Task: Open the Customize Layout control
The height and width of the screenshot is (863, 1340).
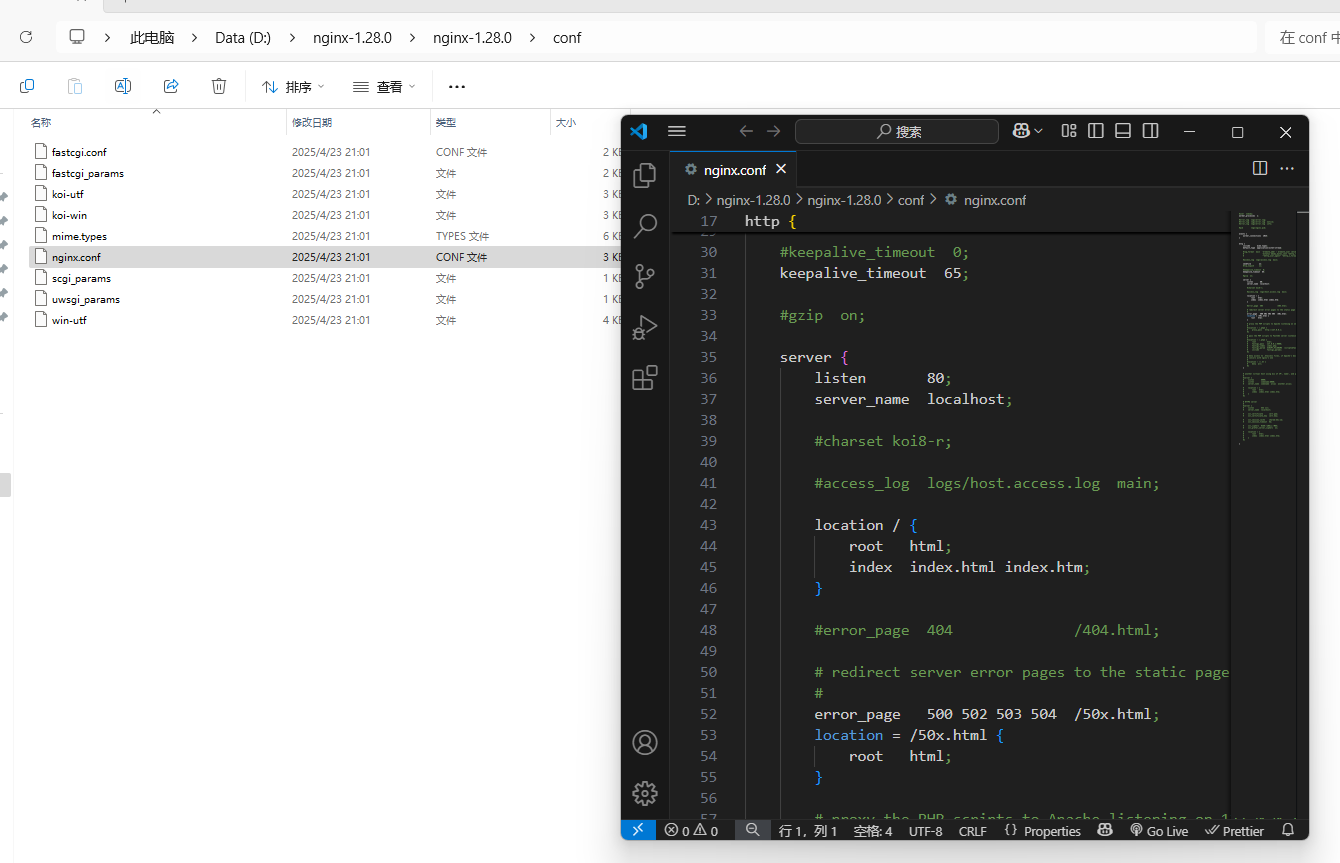Action: [1069, 131]
